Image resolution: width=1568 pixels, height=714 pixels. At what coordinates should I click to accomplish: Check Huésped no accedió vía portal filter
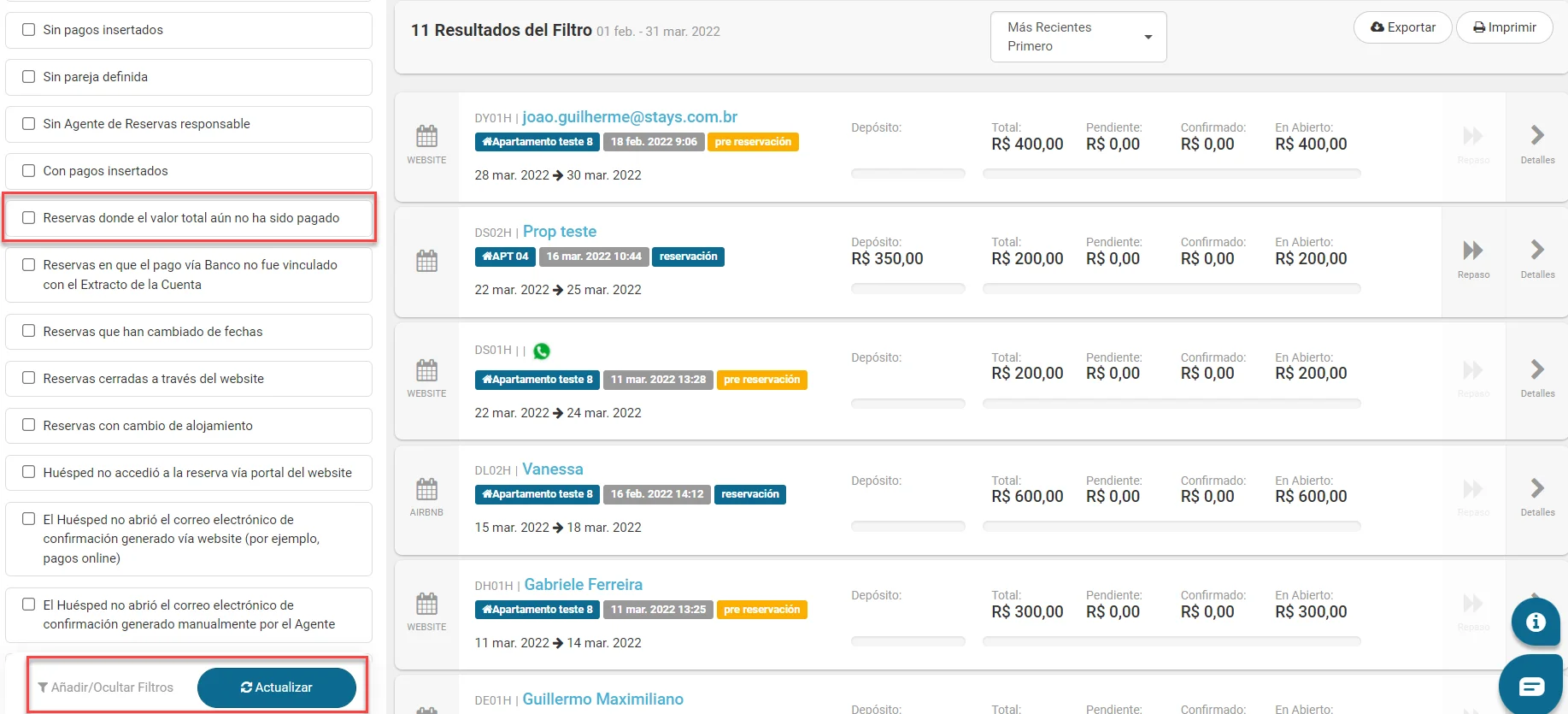tap(28, 471)
